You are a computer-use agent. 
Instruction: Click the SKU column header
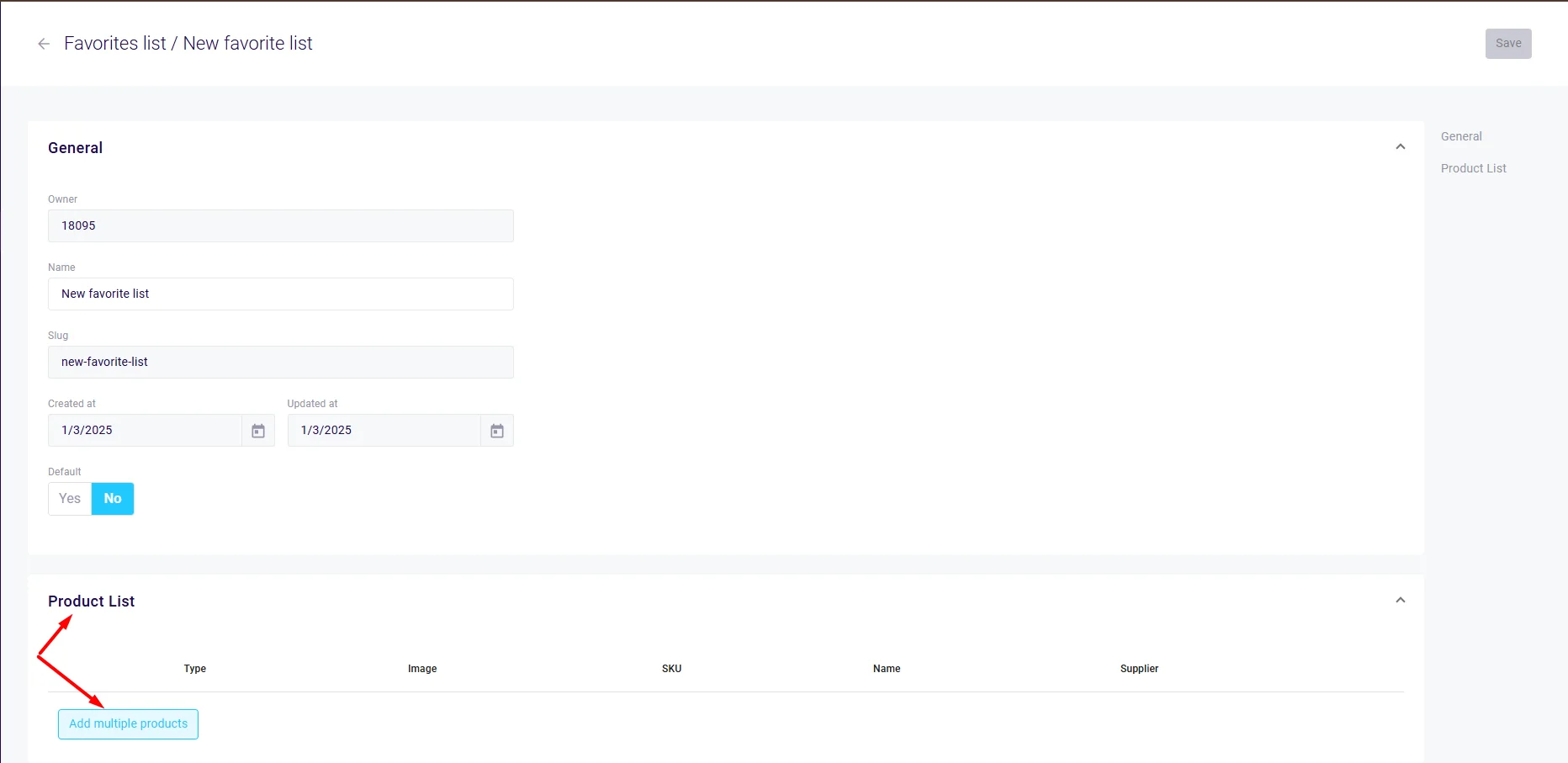tap(671, 669)
